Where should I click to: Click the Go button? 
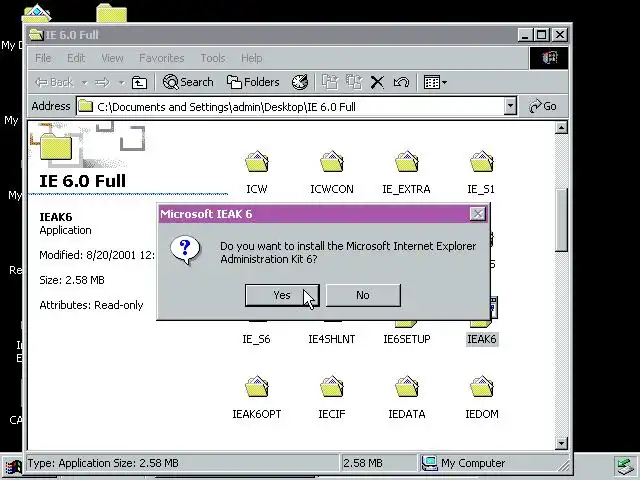pyautogui.click(x=542, y=106)
